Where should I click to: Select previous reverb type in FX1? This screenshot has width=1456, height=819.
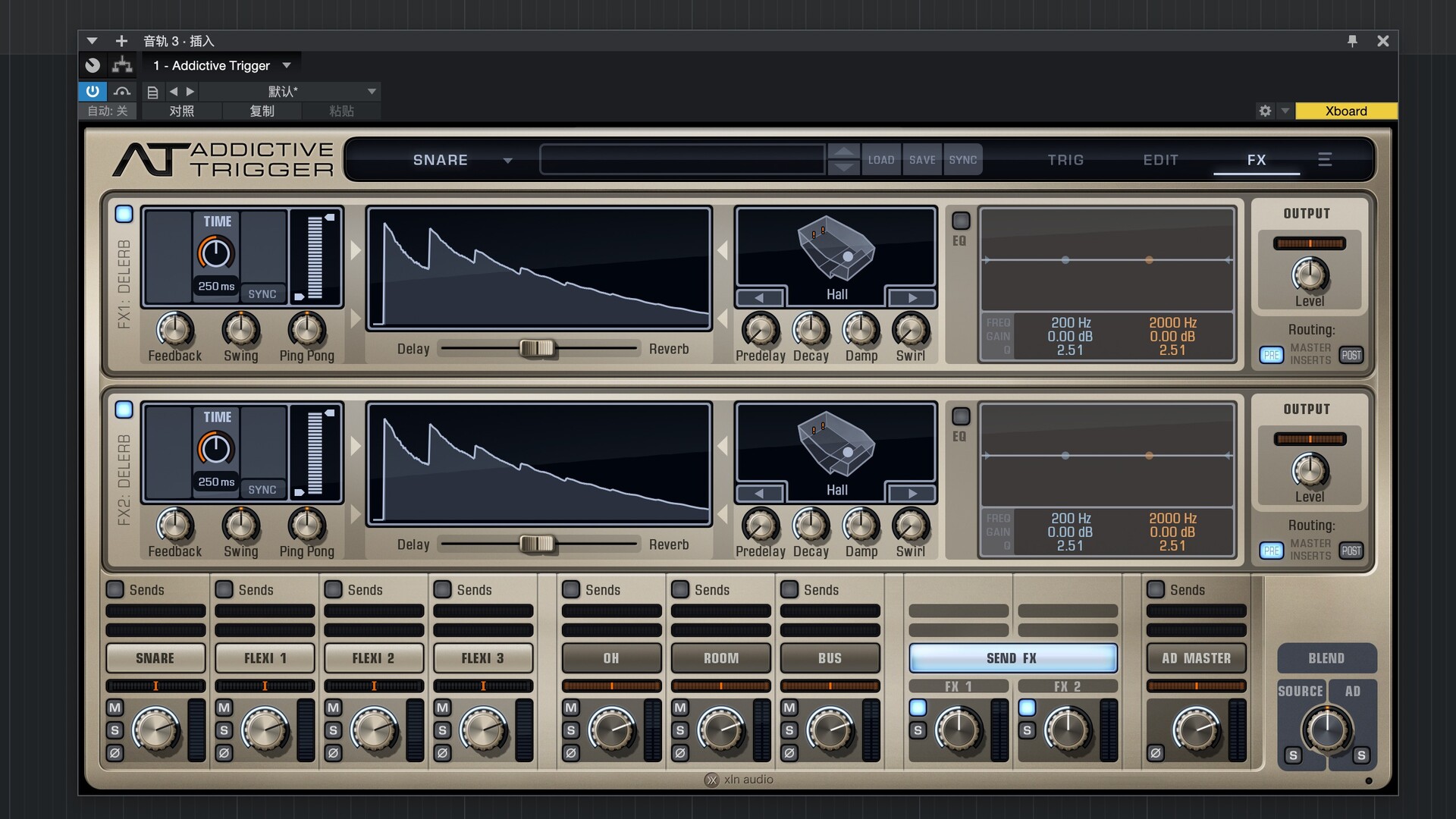(x=759, y=298)
